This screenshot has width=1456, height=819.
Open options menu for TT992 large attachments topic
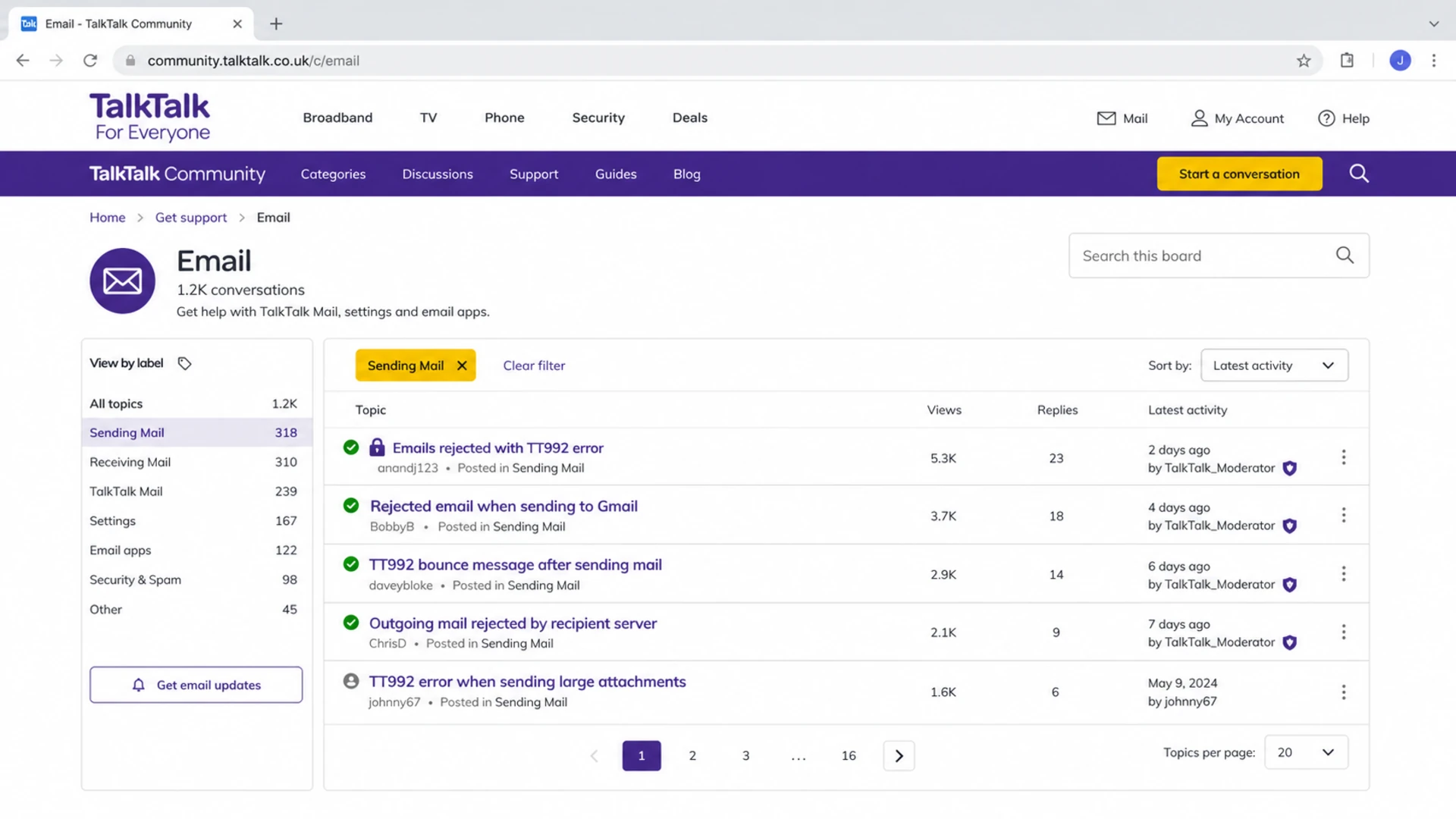(x=1344, y=692)
